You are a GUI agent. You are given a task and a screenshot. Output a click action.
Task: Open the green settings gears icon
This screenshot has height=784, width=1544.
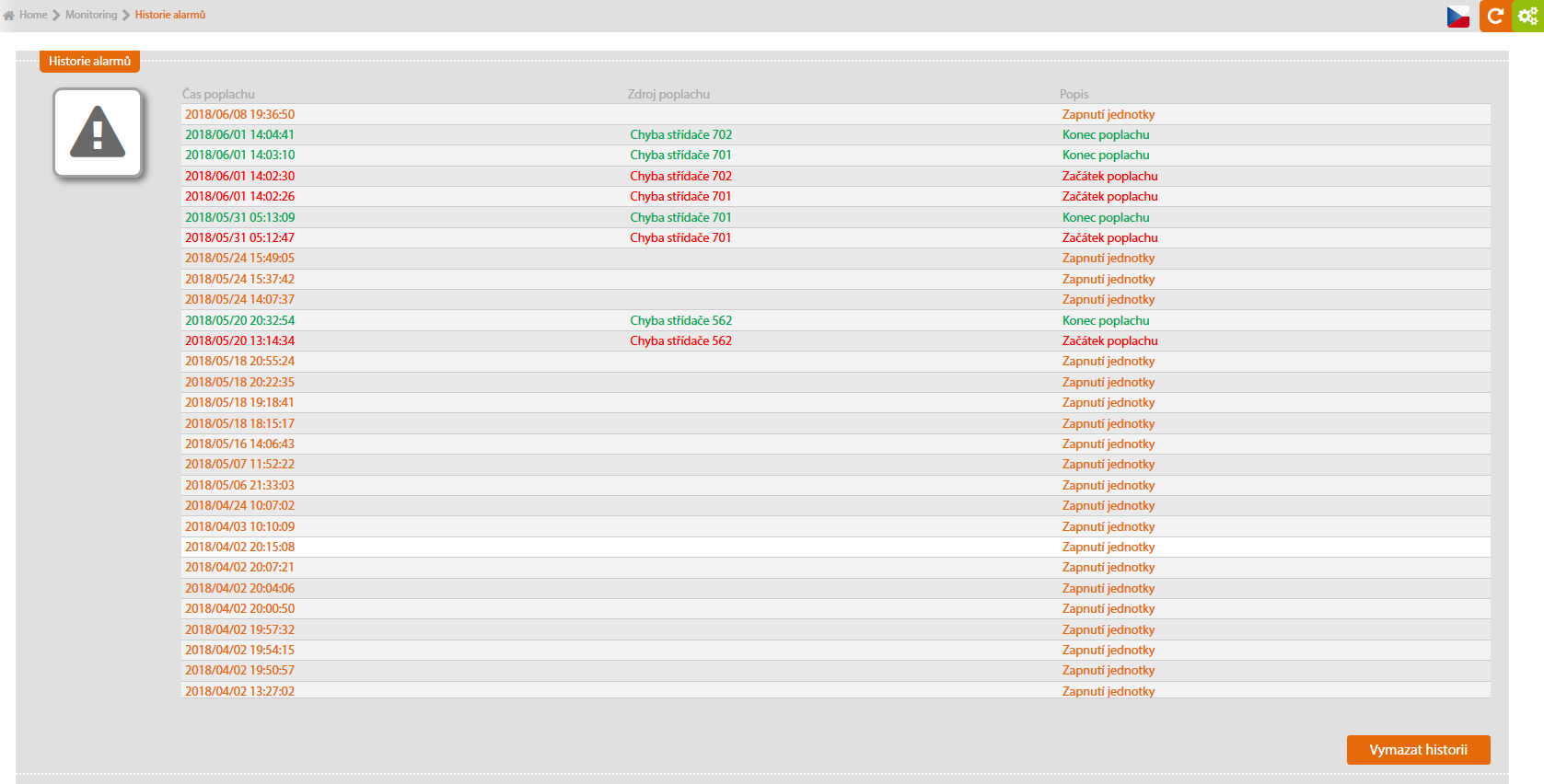coord(1527,16)
